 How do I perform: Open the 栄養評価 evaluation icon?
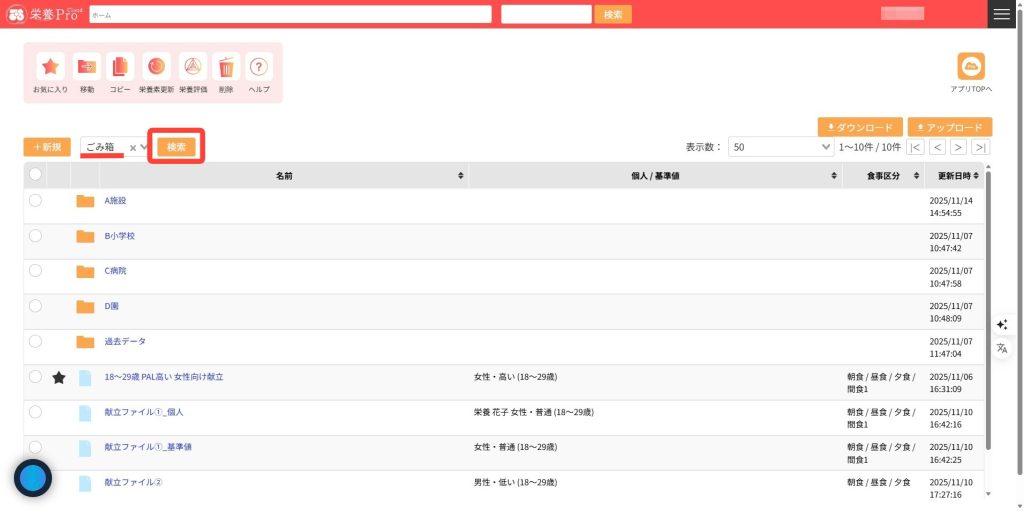click(x=193, y=67)
